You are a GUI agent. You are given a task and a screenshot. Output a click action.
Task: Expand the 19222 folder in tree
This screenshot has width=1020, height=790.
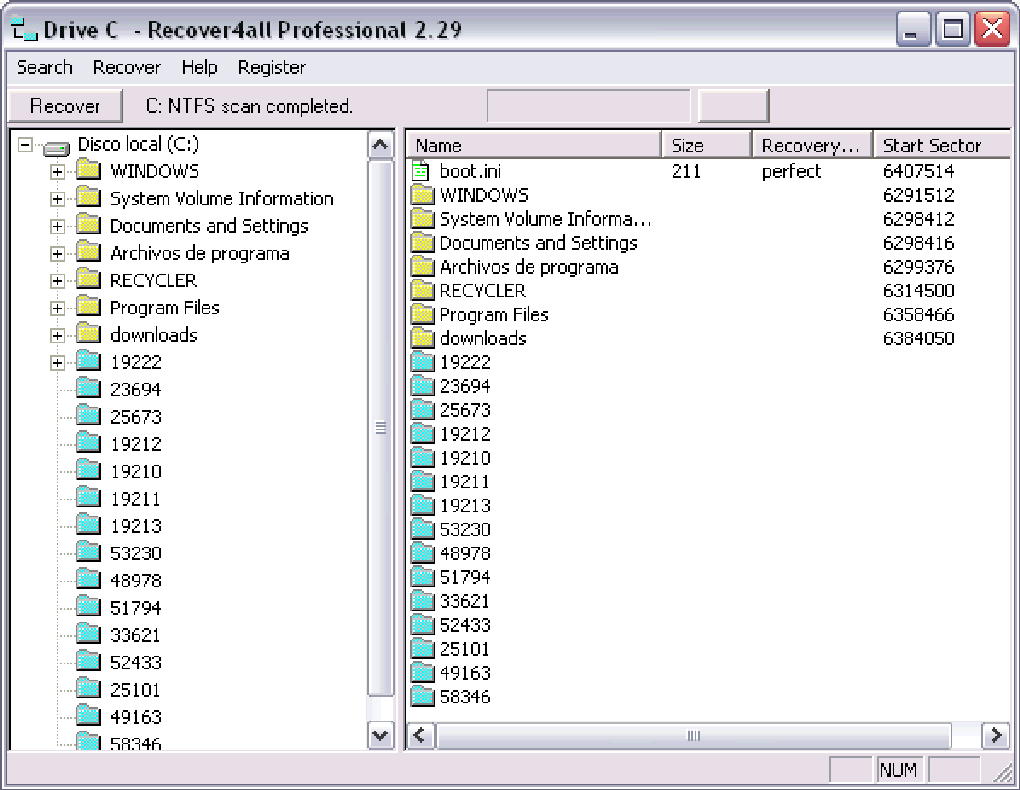pyautogui.click(x=58, y=363)
